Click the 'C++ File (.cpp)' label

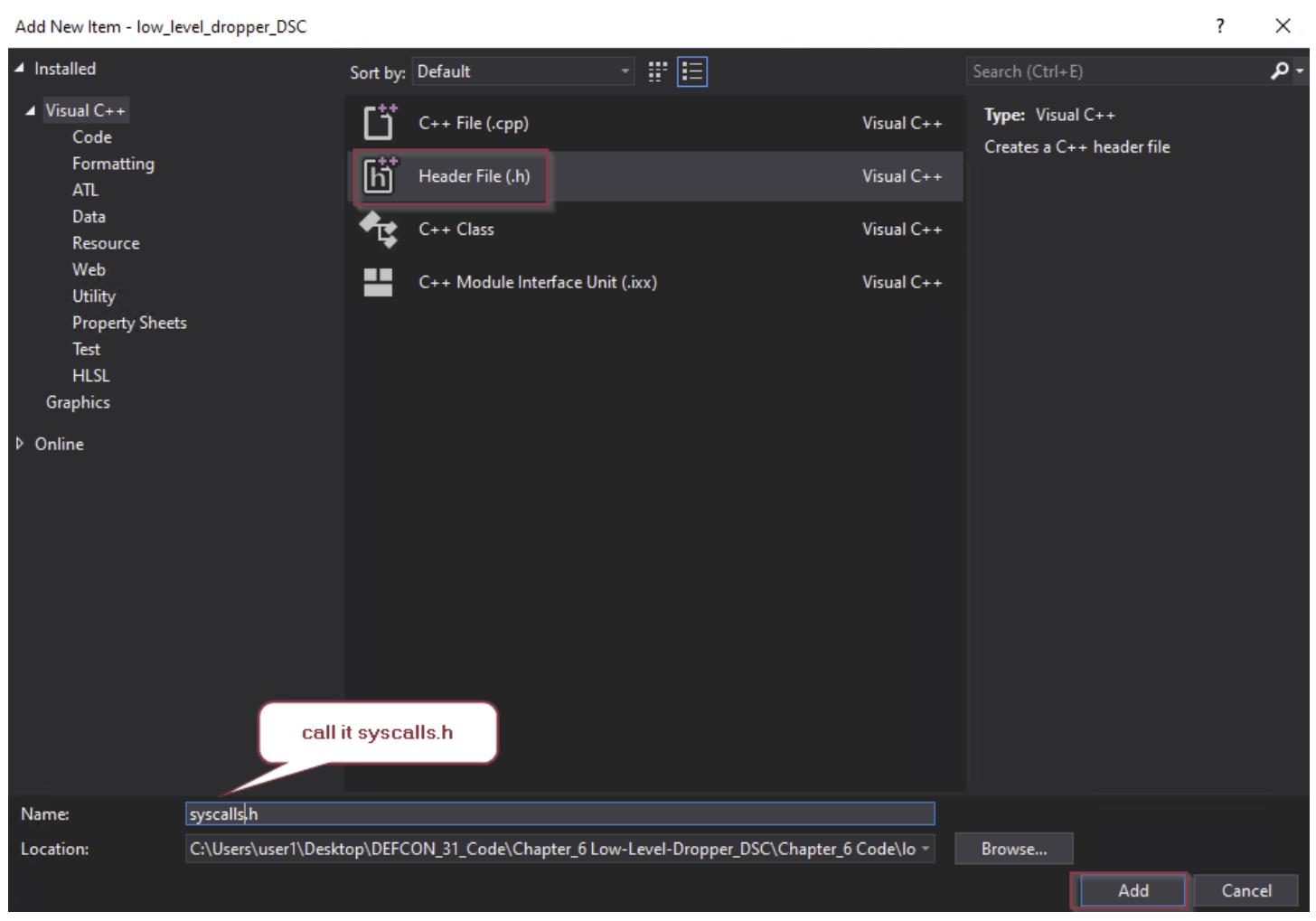(x=474, y=123)
